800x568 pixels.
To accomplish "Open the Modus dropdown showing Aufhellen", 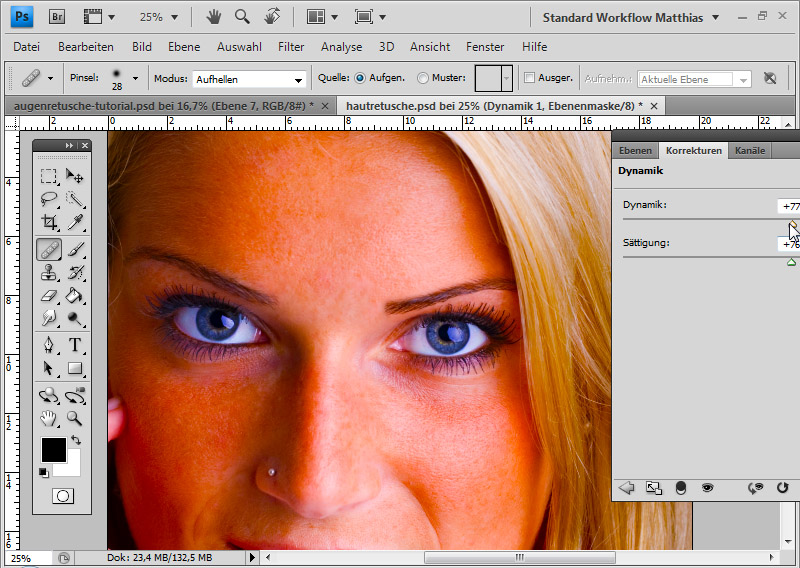I will (249, 79).
